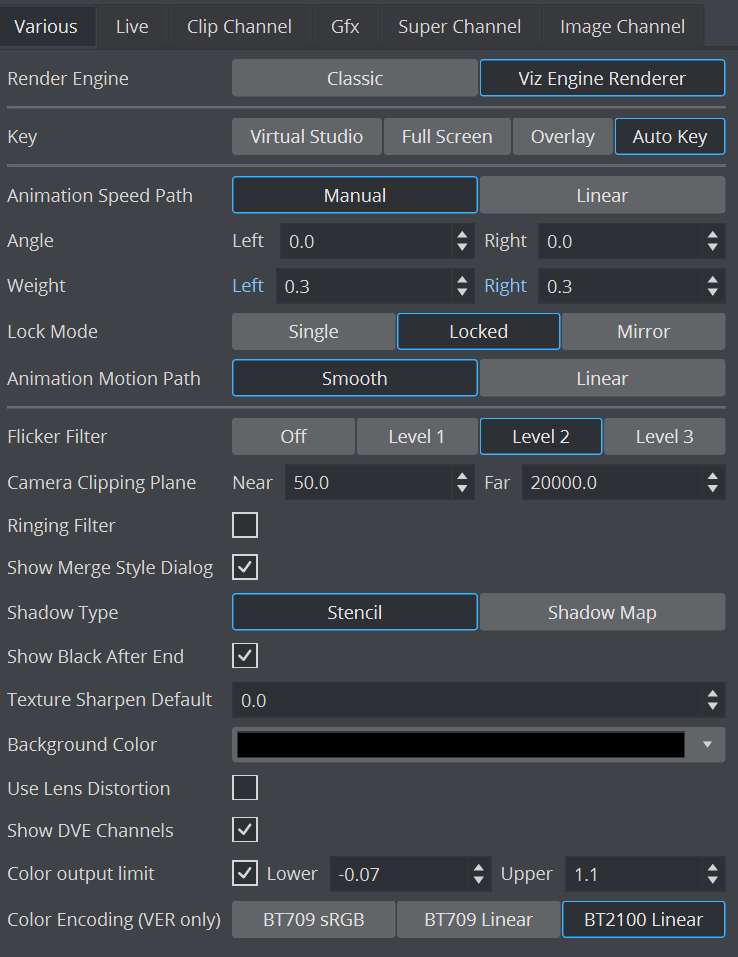Increase Camera Clipping Far value
The height and width of the screenshot is (957, 738).
(x=712, y=477)
